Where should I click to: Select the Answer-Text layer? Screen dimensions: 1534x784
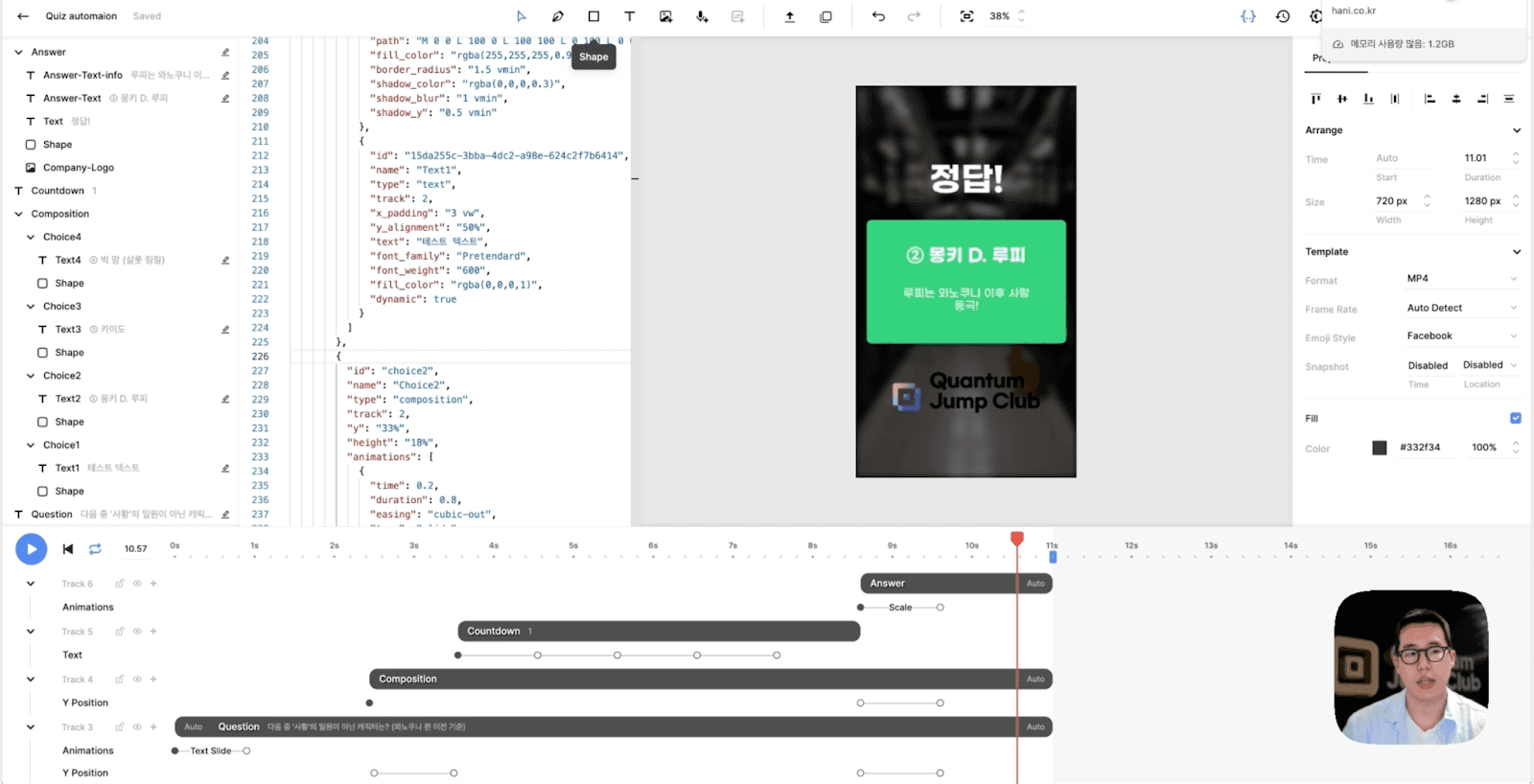[x=72, y=98]
